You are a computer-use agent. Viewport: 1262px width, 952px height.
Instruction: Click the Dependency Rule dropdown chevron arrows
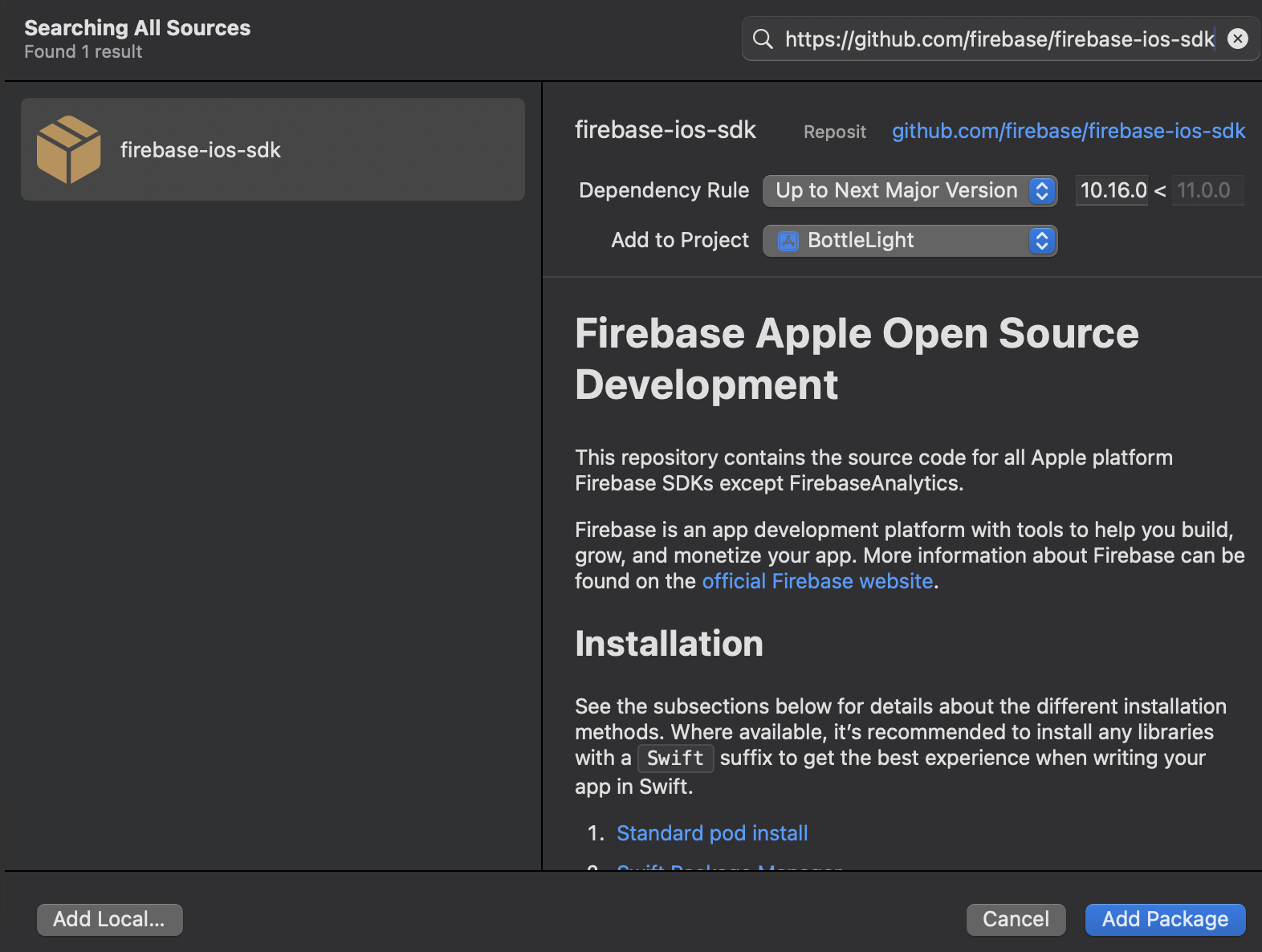point(1042,191)
